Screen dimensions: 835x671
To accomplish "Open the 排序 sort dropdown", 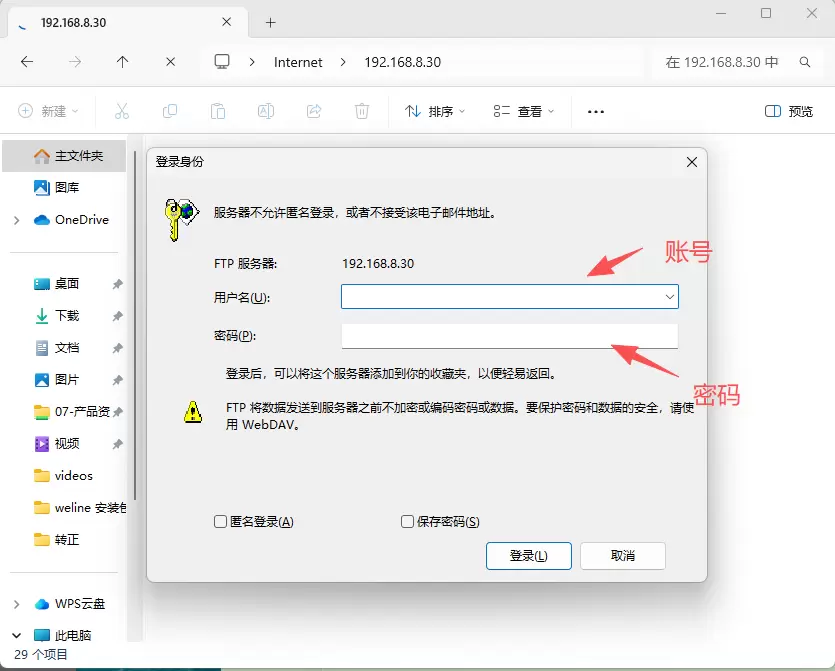I will [435, 111].
